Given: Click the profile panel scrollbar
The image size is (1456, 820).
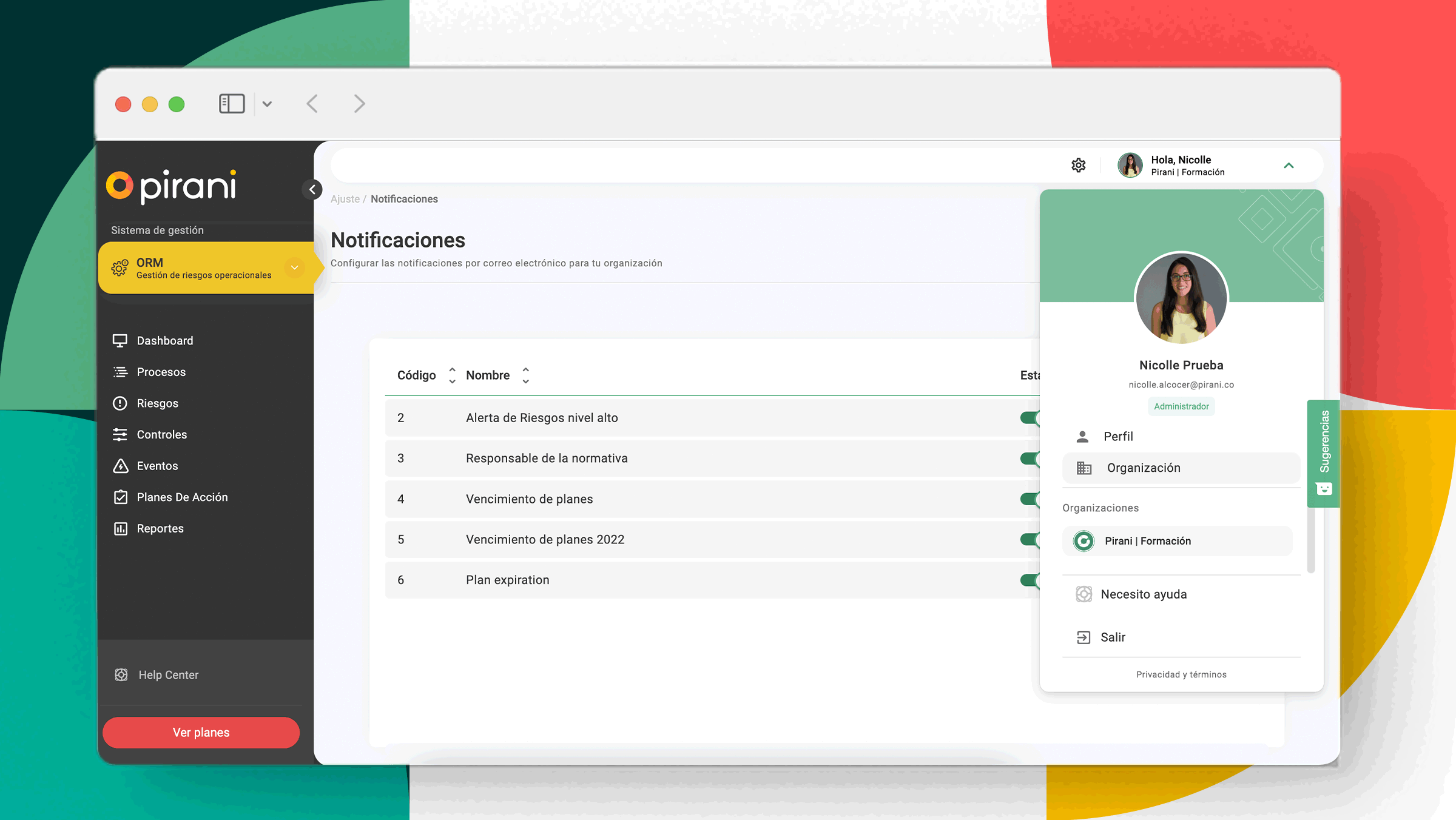Looking at the screenshot, I should [1310, 540].
